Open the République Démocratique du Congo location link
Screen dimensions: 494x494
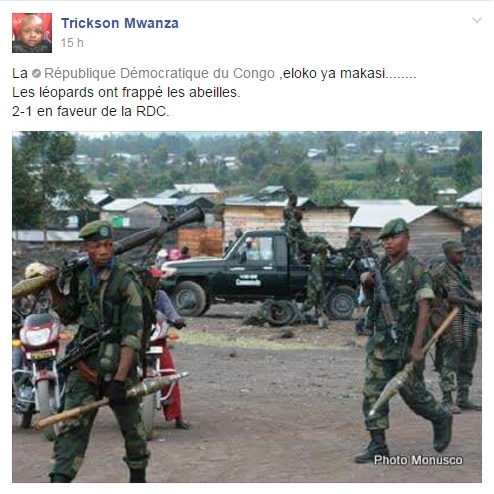point(159,73)
